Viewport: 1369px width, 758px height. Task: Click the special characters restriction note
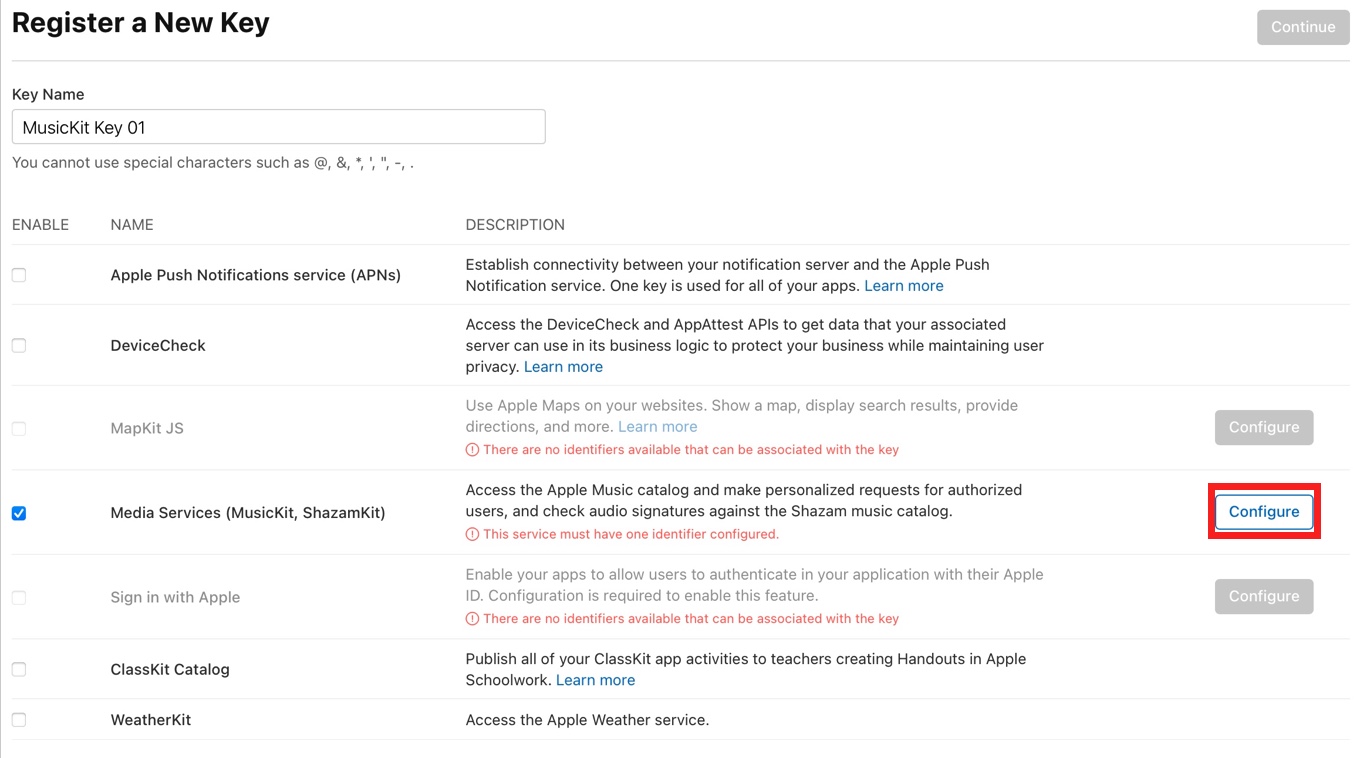point(213,162)
